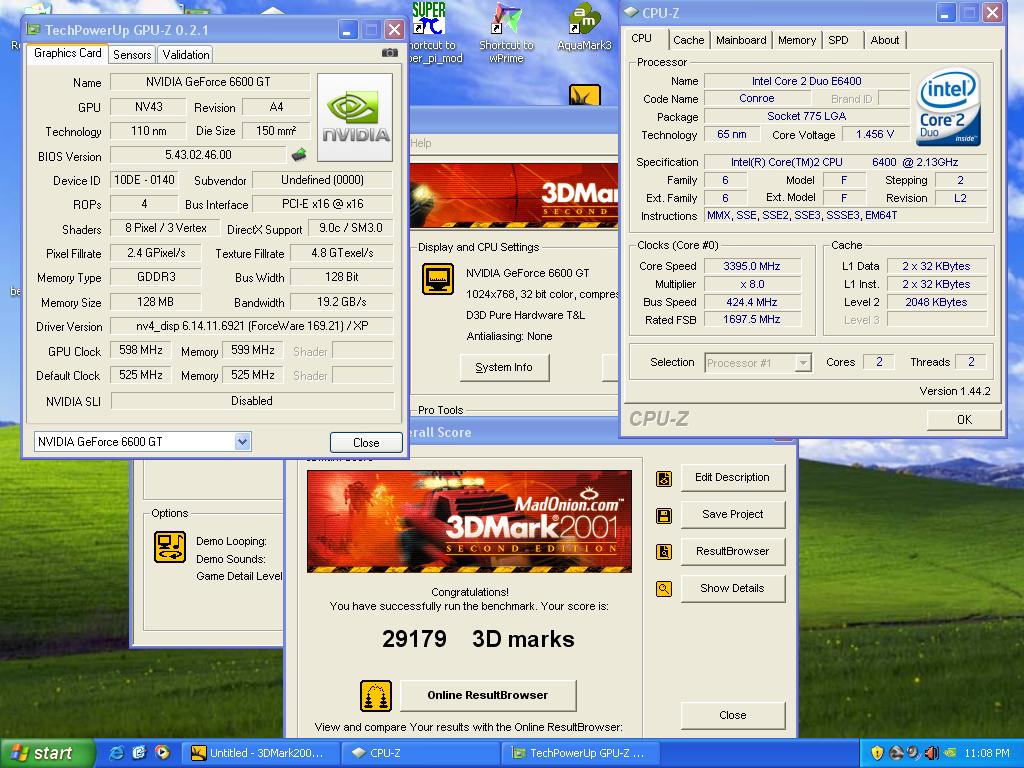Switch to the Sensors tab in GPU-Z
Viewport: 1024px width, 768px height.
point(132,55)
